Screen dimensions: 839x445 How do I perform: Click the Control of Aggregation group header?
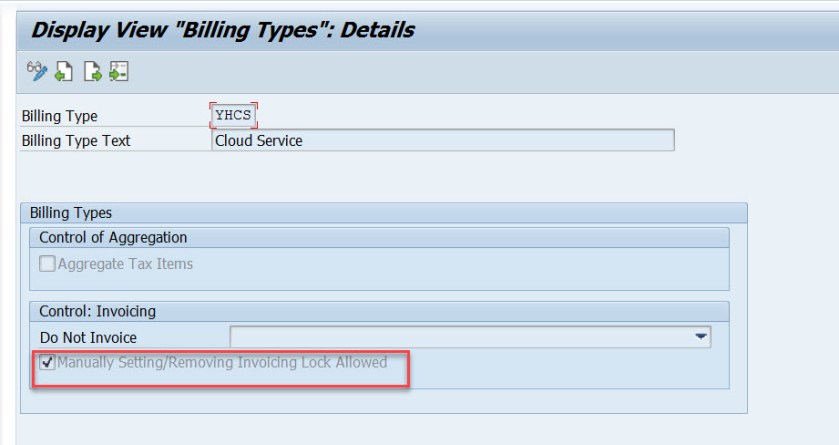click(x=379, y=237)
